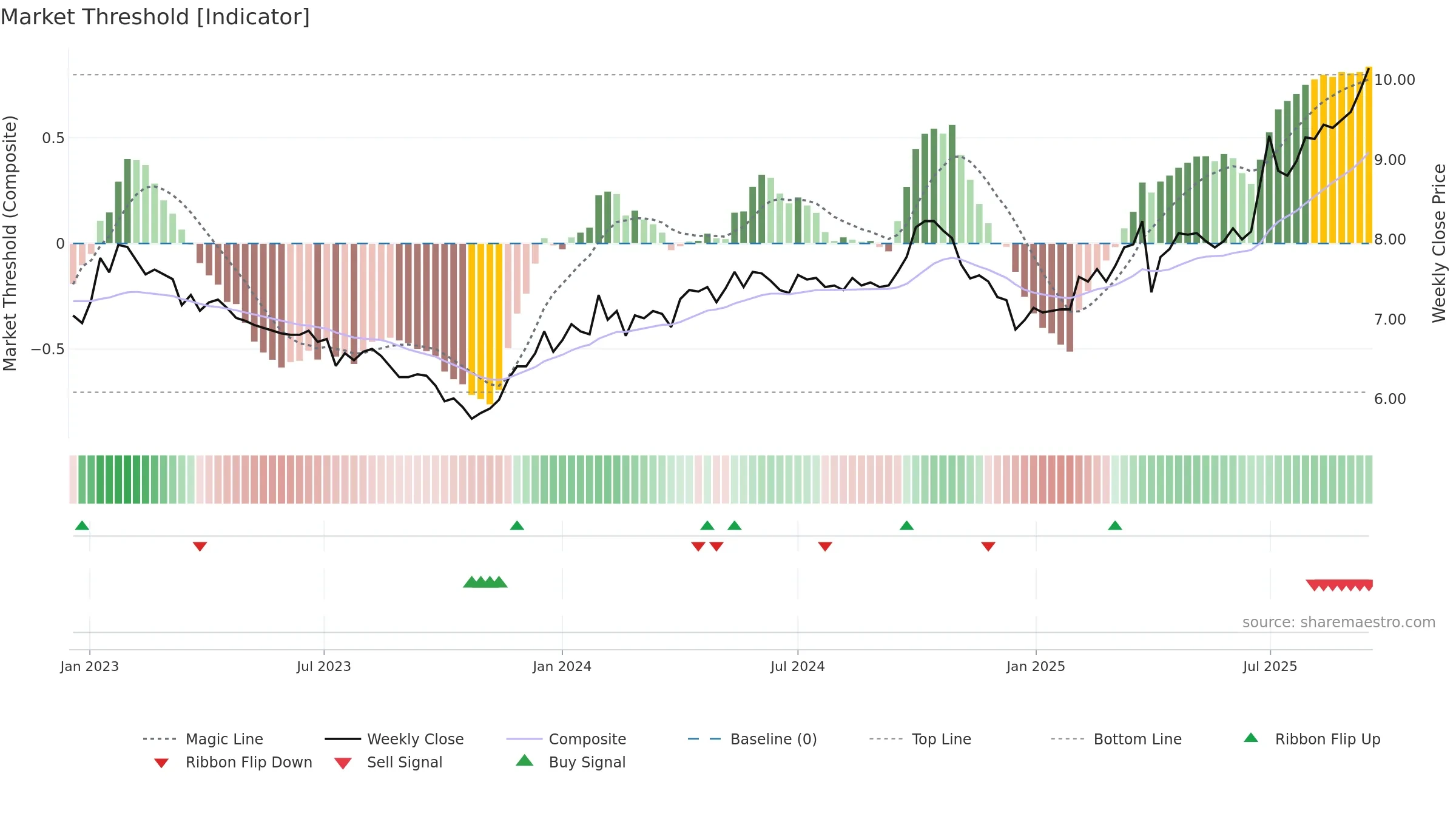Toggle the Top Line legend entry
This screenshot has height=819, width=1456.
(x=920, y=739)
